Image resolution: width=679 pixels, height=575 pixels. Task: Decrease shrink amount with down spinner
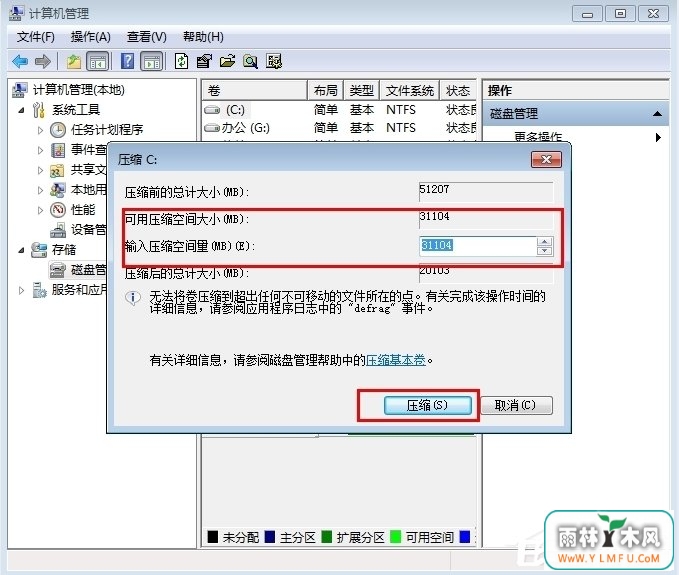click(x=544, y=251)
